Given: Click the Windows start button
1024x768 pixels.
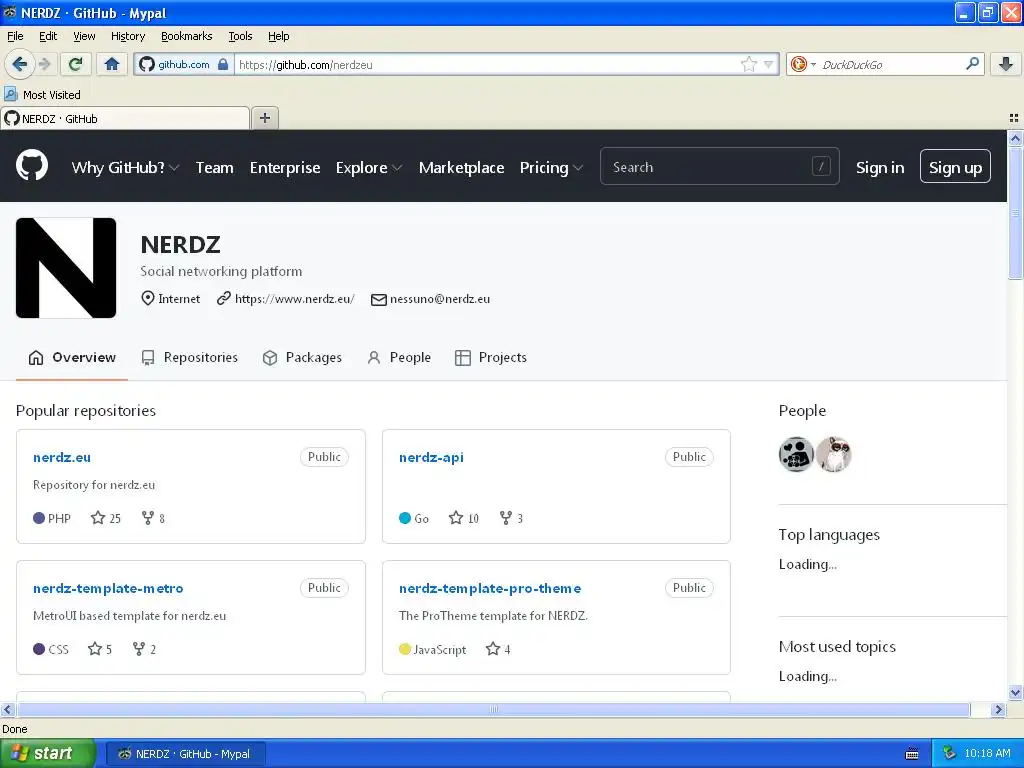Looking at the screenshot, I should click(x=47, y=753).
